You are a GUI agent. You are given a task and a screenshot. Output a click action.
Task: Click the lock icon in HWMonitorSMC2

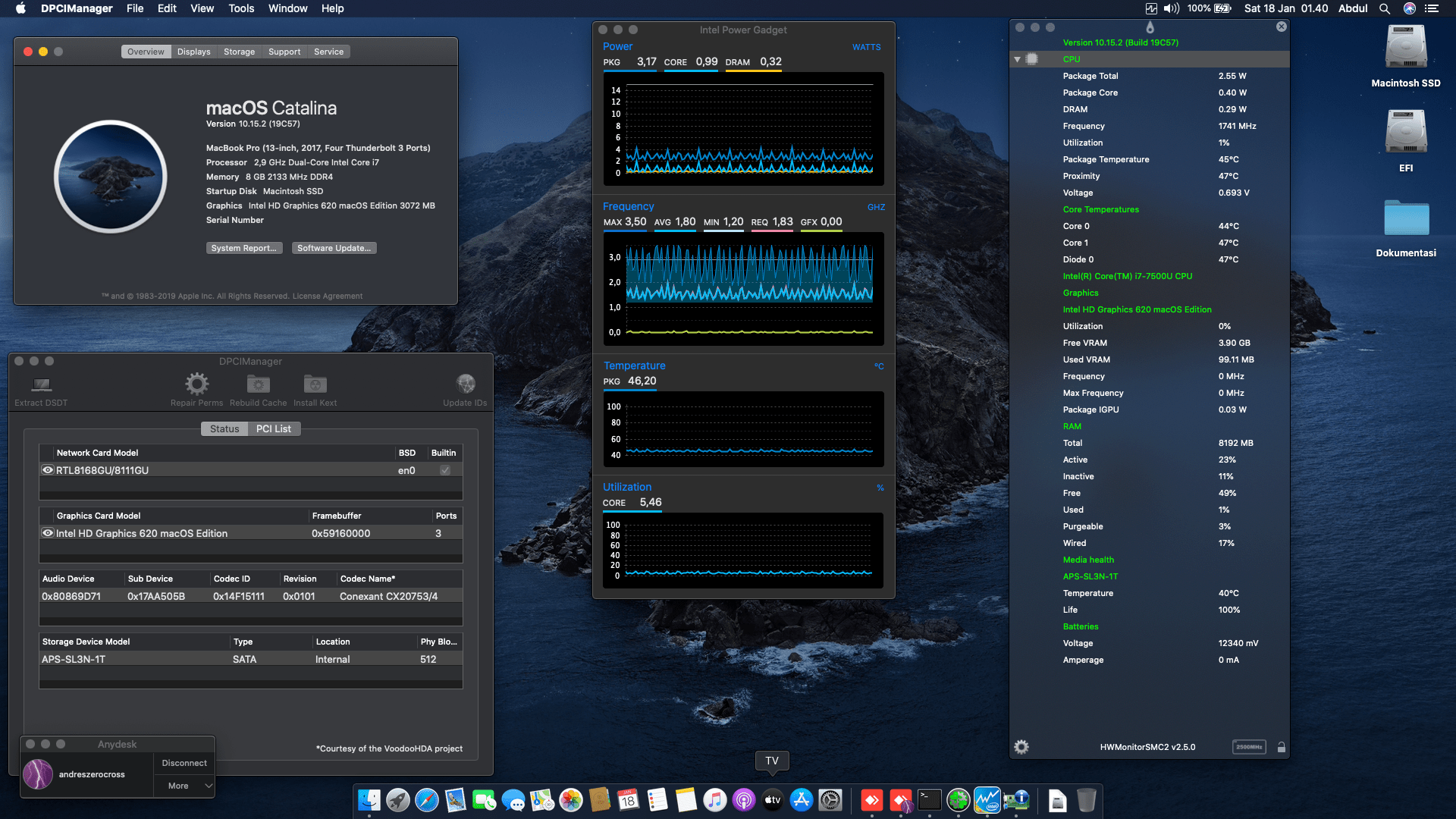[x=1282, y=747]
